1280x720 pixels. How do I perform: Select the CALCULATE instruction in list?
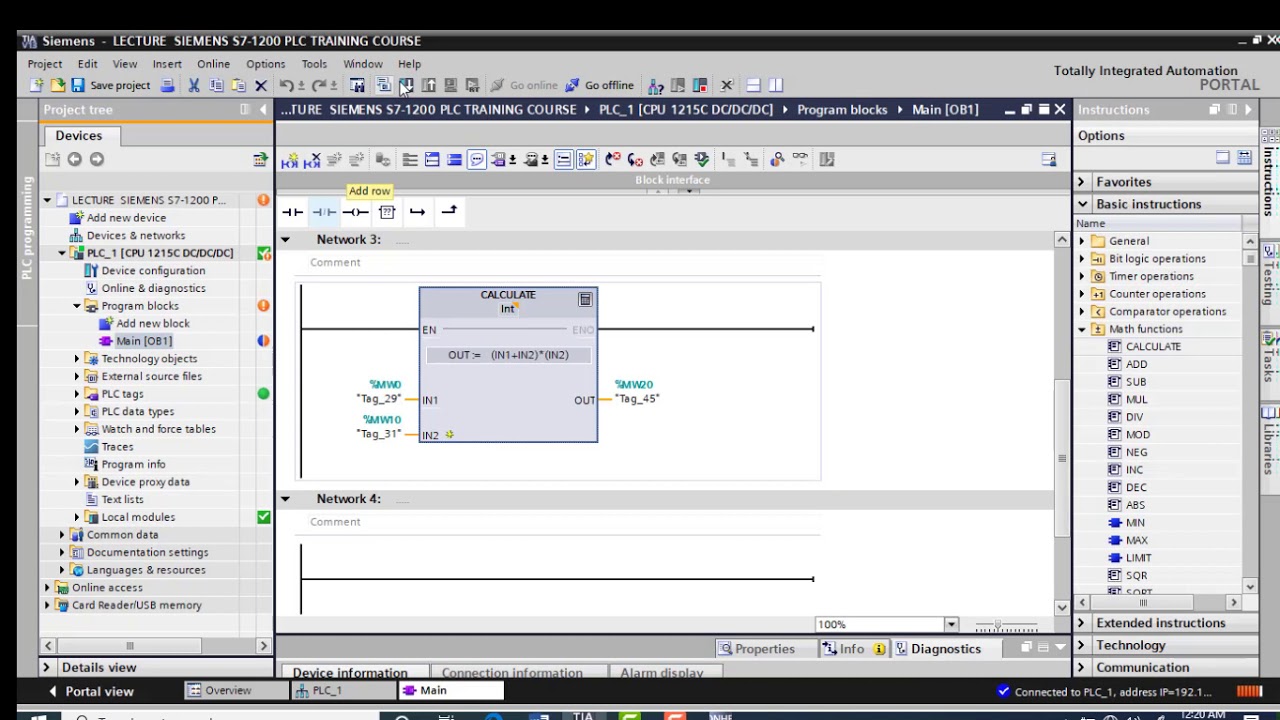coord(1153,347)
